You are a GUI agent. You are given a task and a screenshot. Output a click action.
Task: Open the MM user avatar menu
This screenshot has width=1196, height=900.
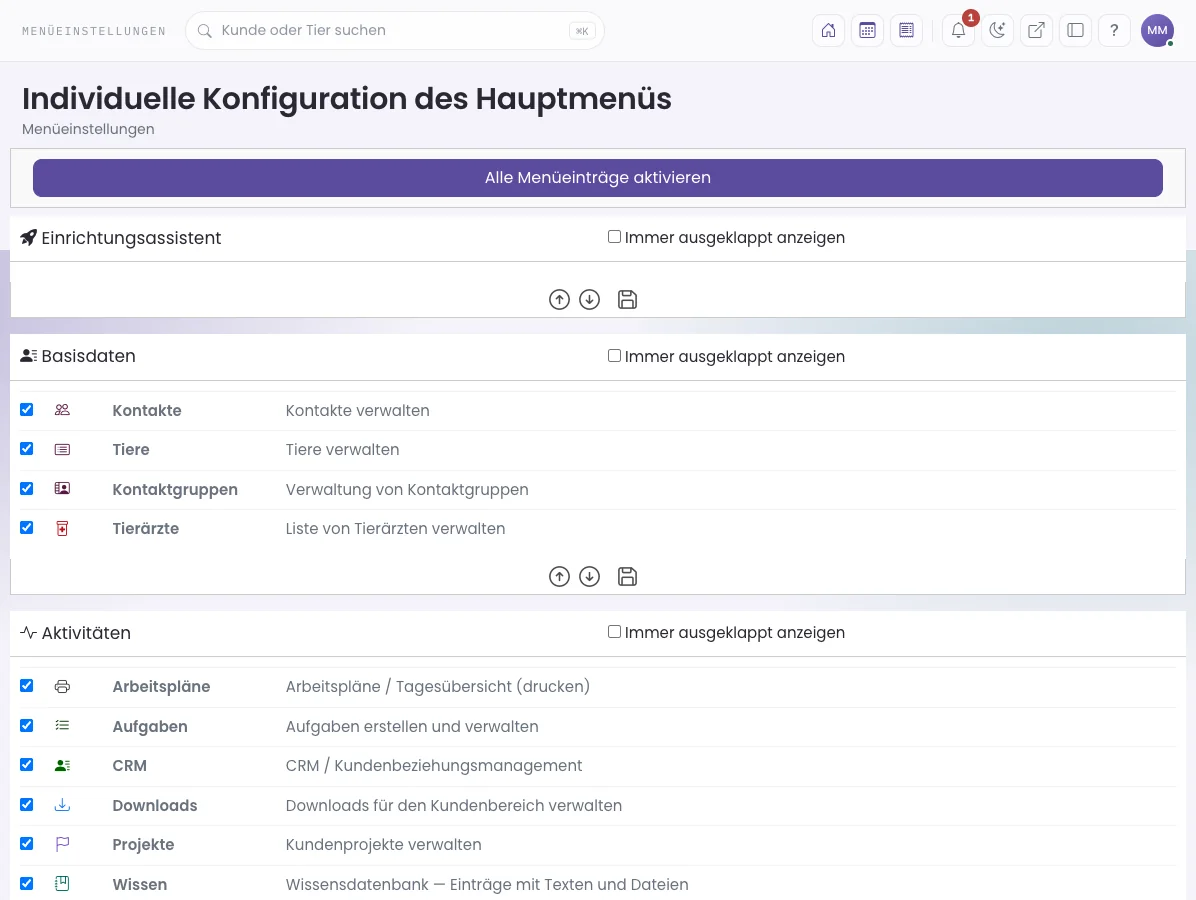point(1157,31)
